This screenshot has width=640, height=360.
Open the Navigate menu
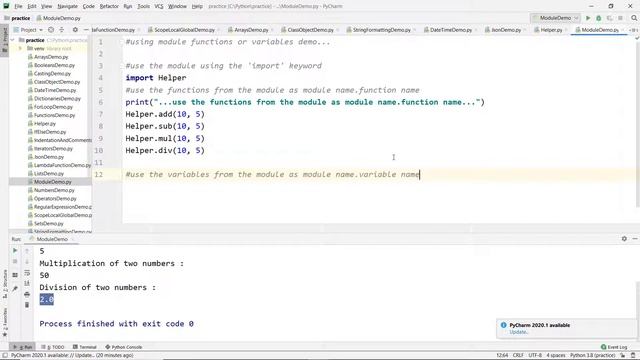(x=67, y=6)
